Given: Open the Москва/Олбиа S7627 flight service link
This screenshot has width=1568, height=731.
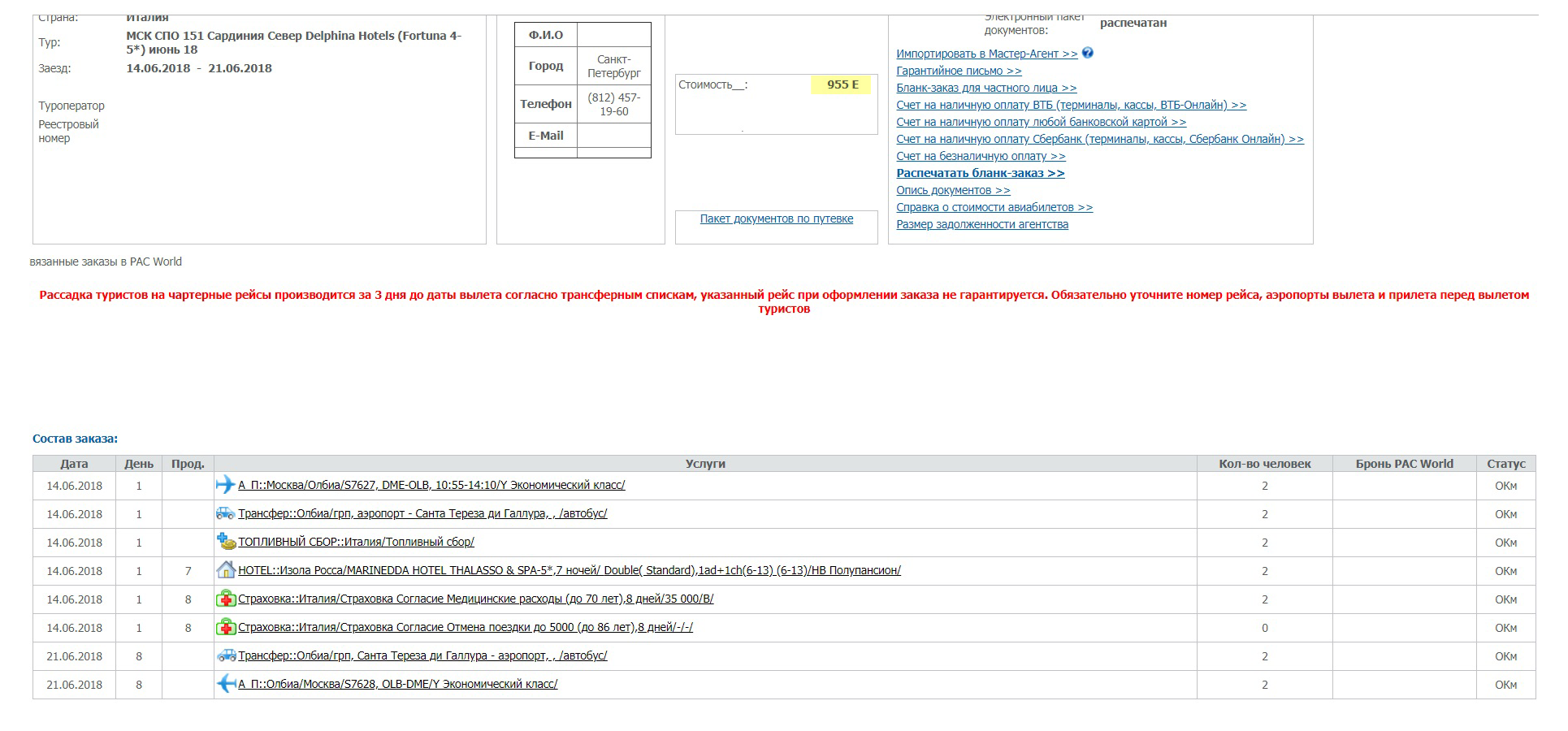Looking at the screenshot, I should pos(431,485).
